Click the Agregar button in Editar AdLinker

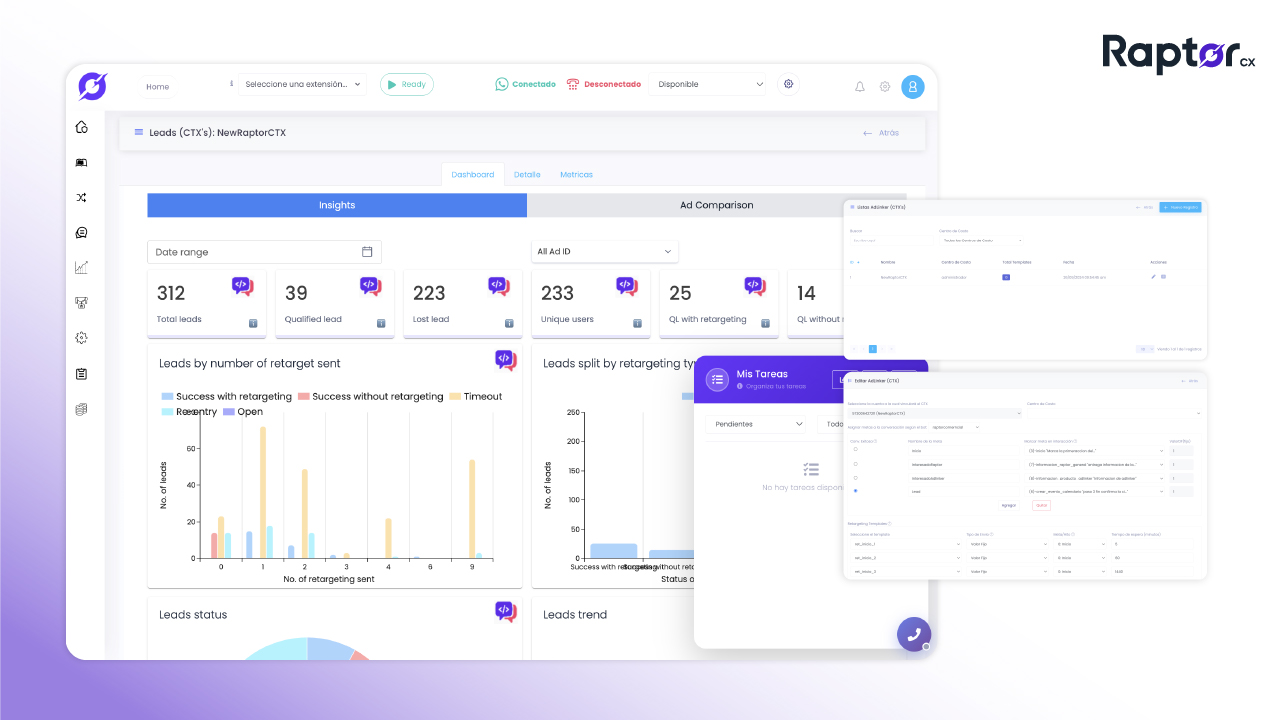click(1009, 505)
